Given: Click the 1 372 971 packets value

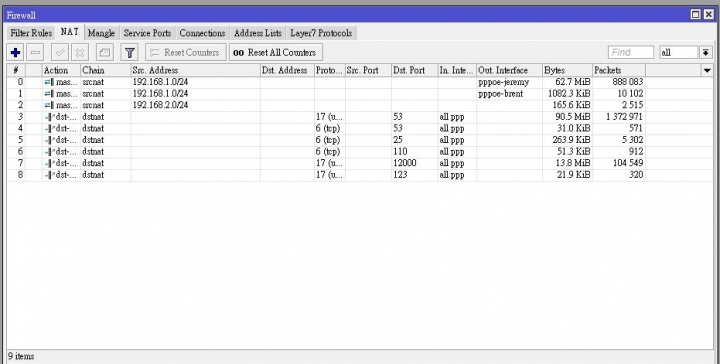Looking at the screenshot, I should pyautogui.click(x=624, y=117).
